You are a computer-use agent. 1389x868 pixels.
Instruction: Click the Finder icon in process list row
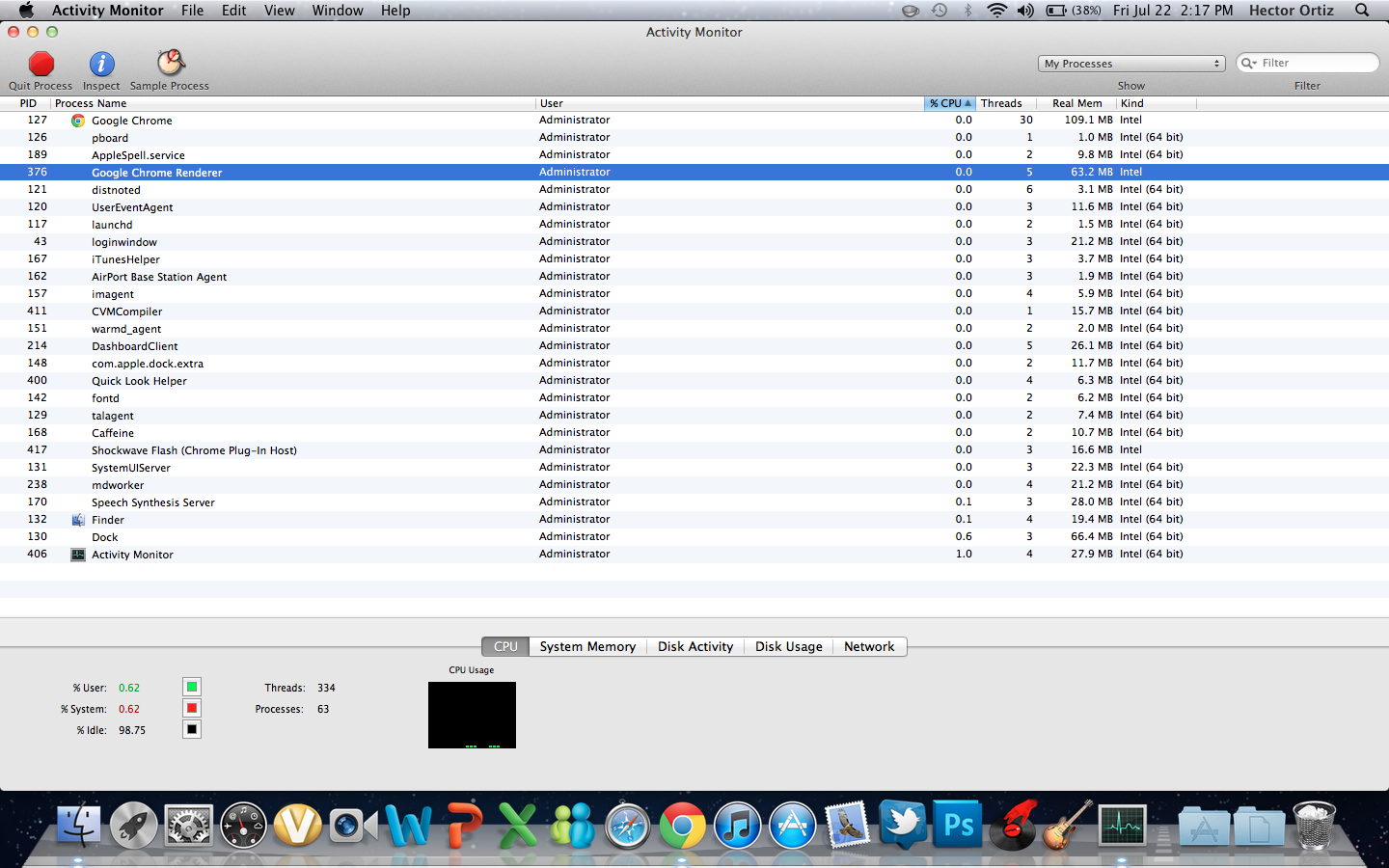tap(78, 520)
